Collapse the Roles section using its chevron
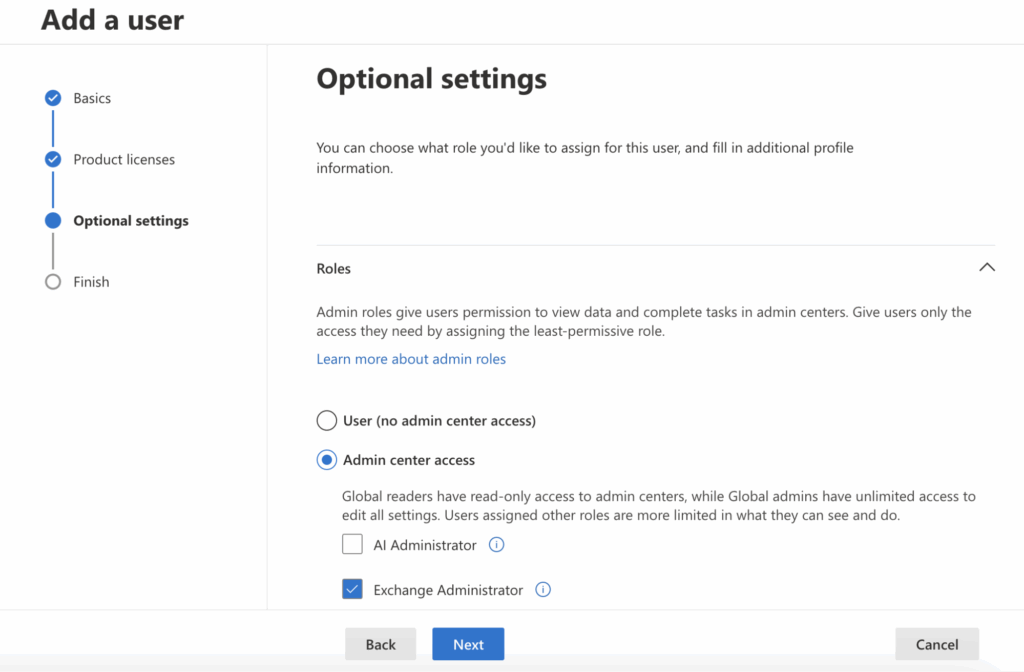Image resolution: width=1024 pixels, height=672 pixels. [x=987, y=267]
